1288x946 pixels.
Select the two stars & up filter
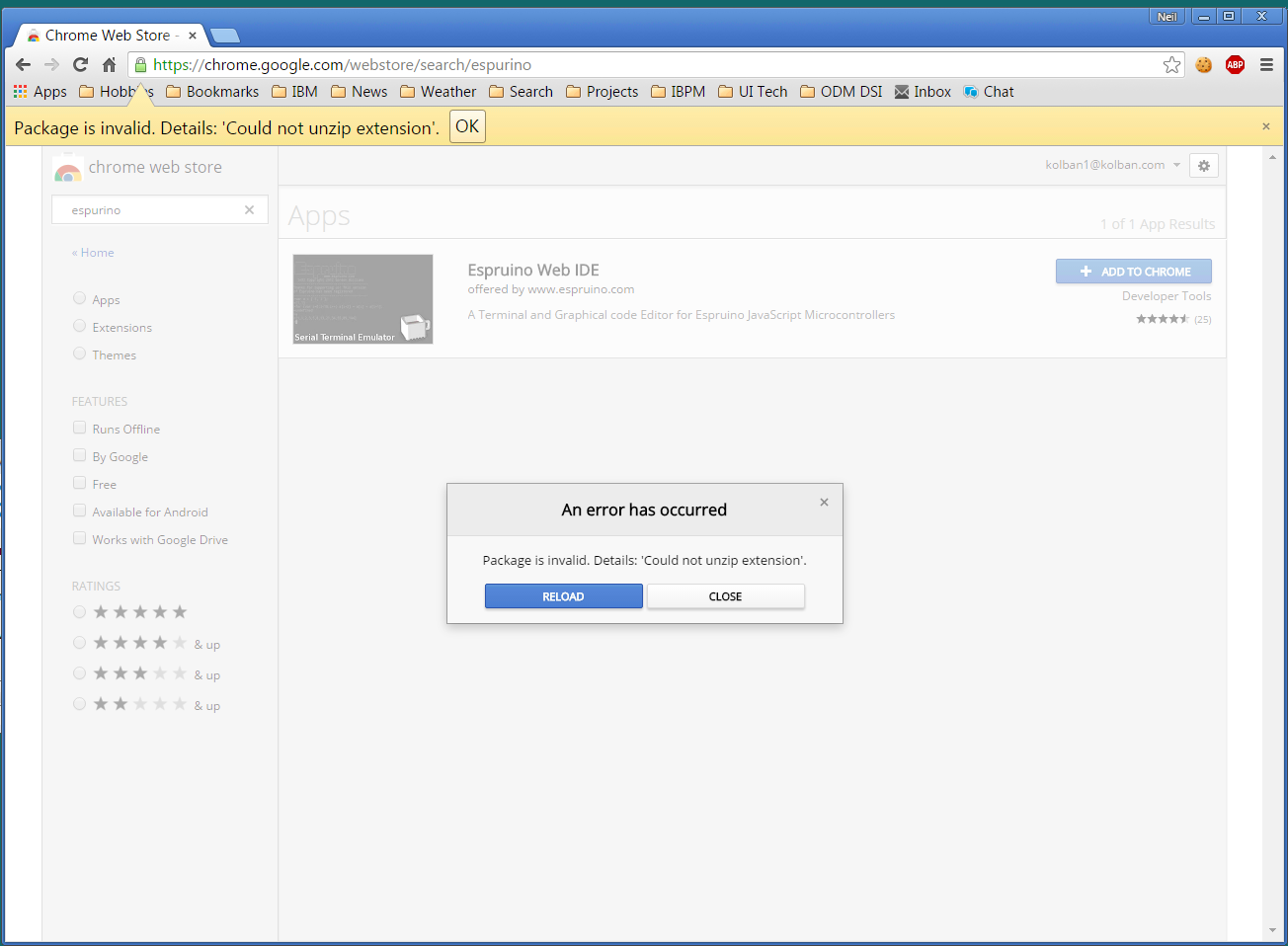tap(80, 704)
